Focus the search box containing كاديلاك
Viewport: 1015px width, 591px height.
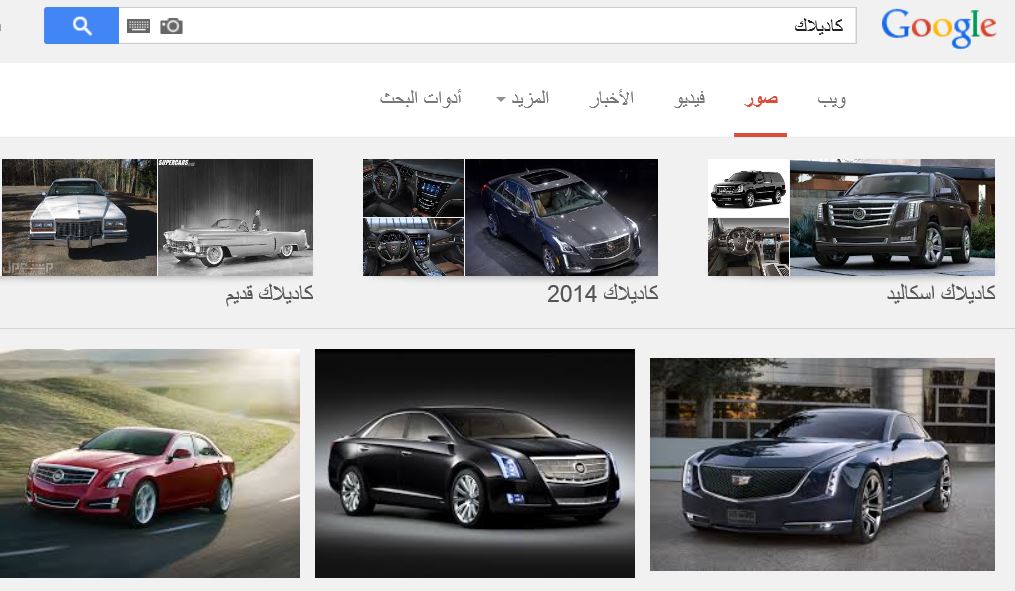pos(487,26)
